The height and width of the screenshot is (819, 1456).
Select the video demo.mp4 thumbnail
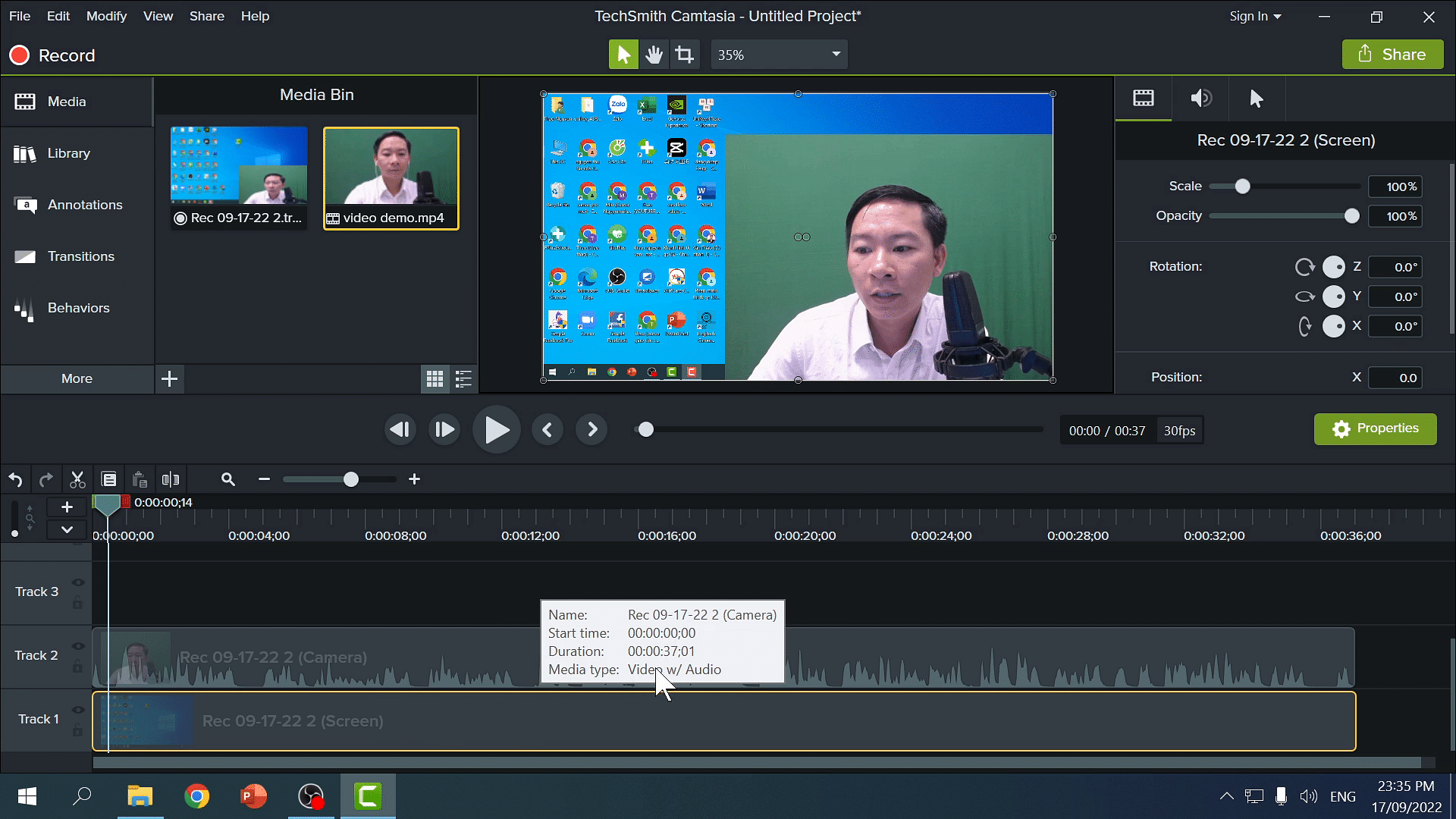(x=391, y=178)
